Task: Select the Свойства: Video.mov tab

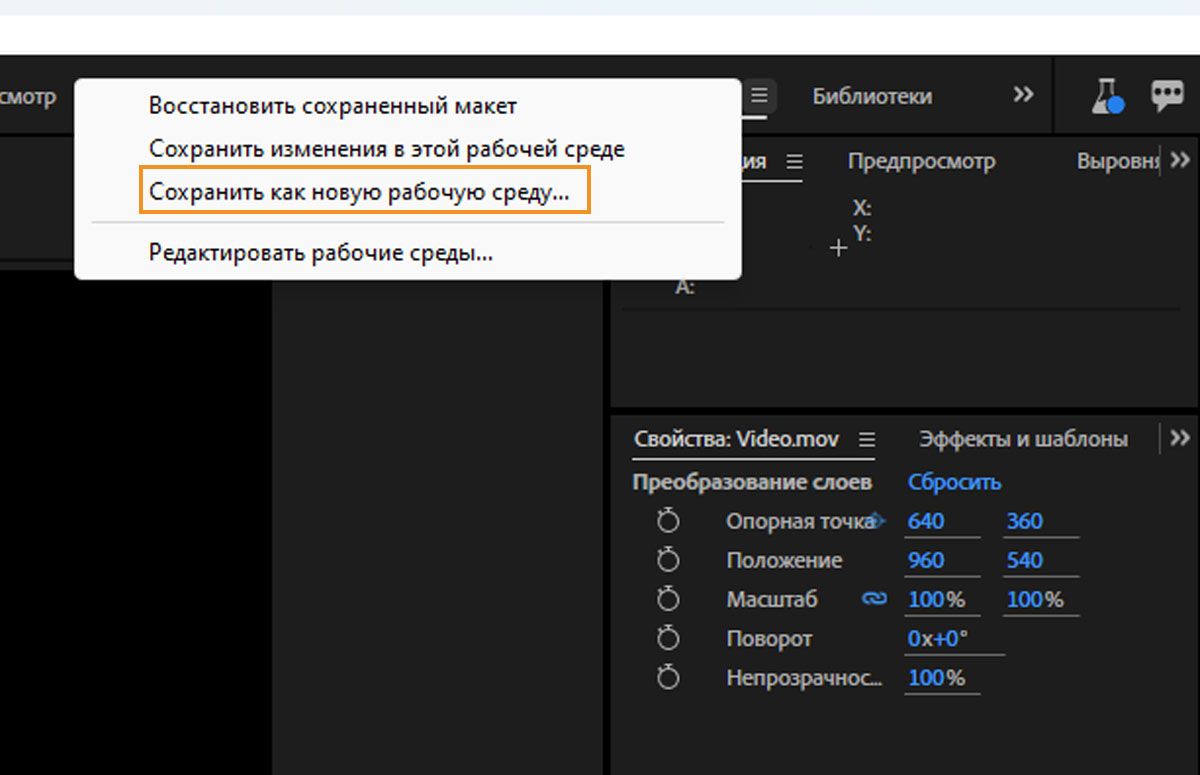Action: click(736, 439)
